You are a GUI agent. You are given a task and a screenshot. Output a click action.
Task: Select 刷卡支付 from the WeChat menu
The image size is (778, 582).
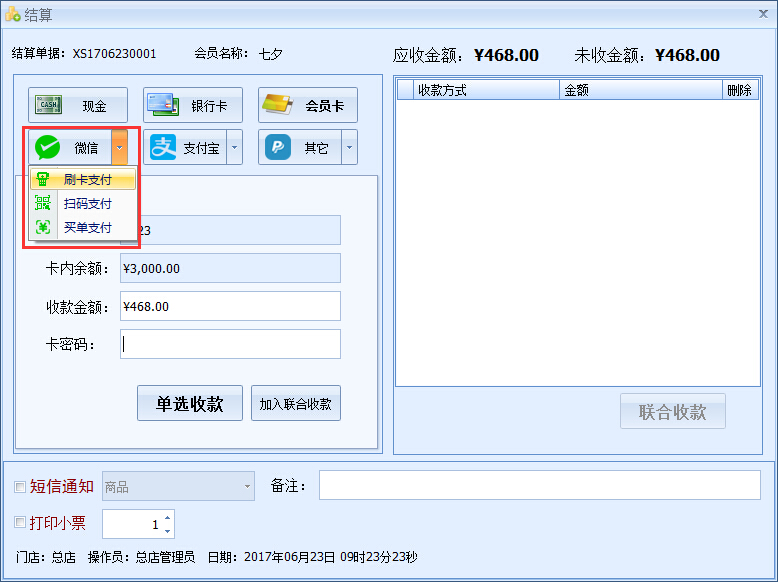pyautogui.click(x=87, y=180)
